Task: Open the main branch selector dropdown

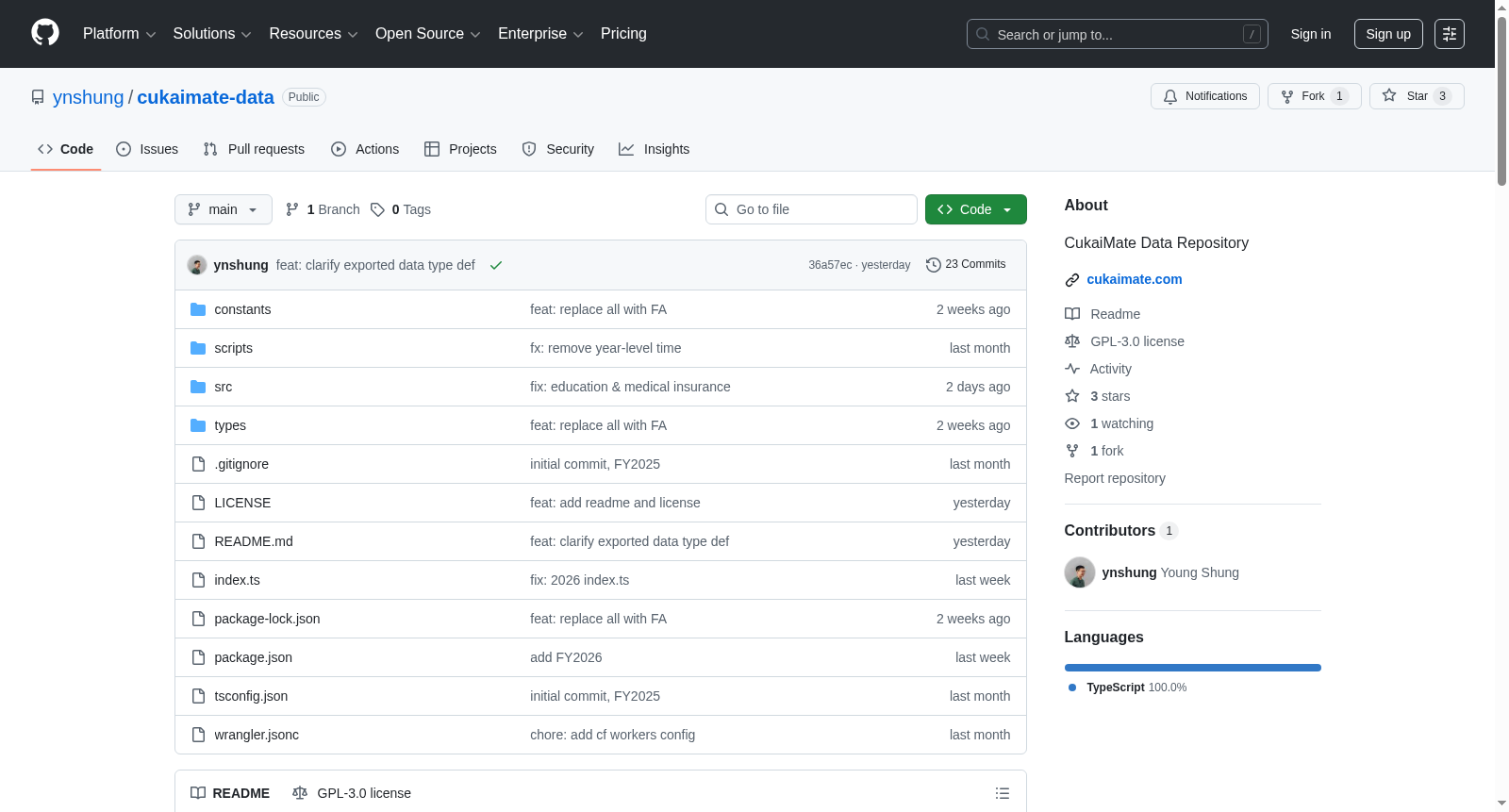Action: 224,209
